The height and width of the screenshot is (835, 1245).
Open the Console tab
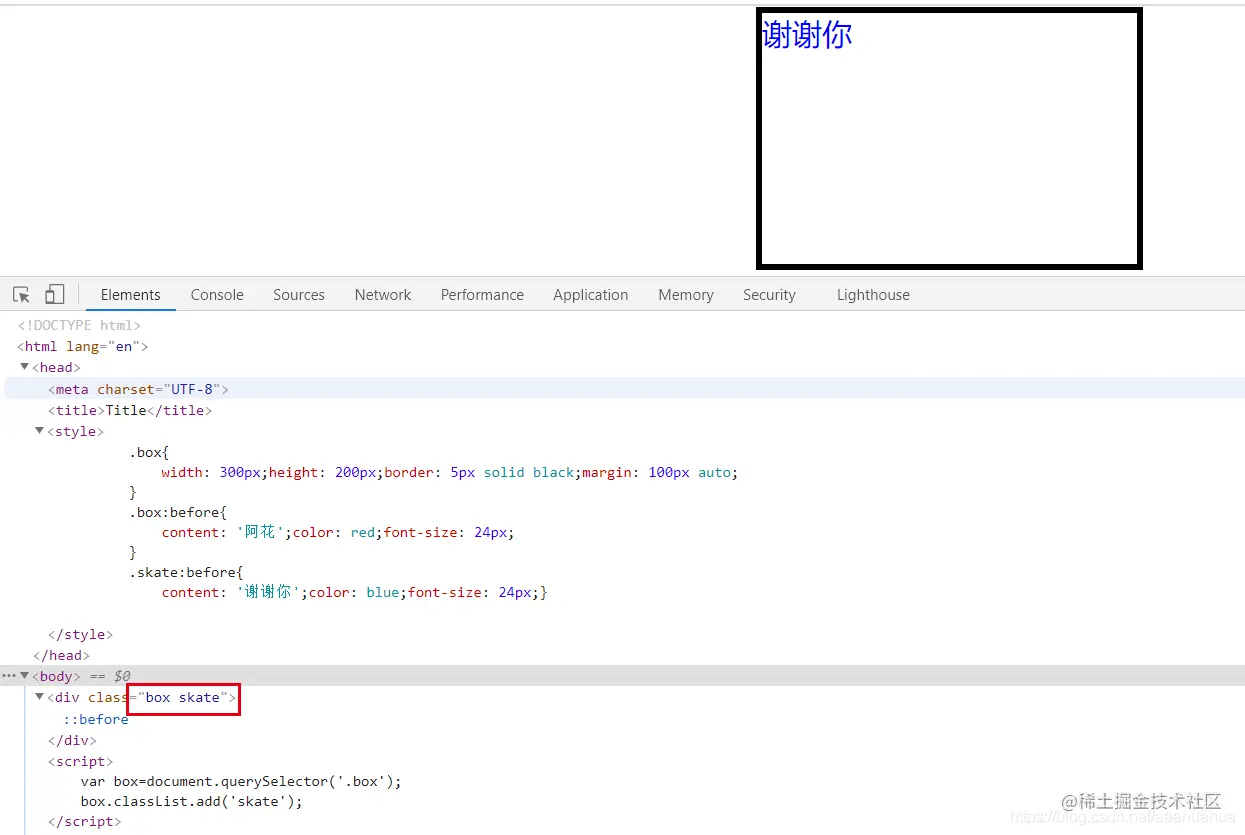click(217, 295)
